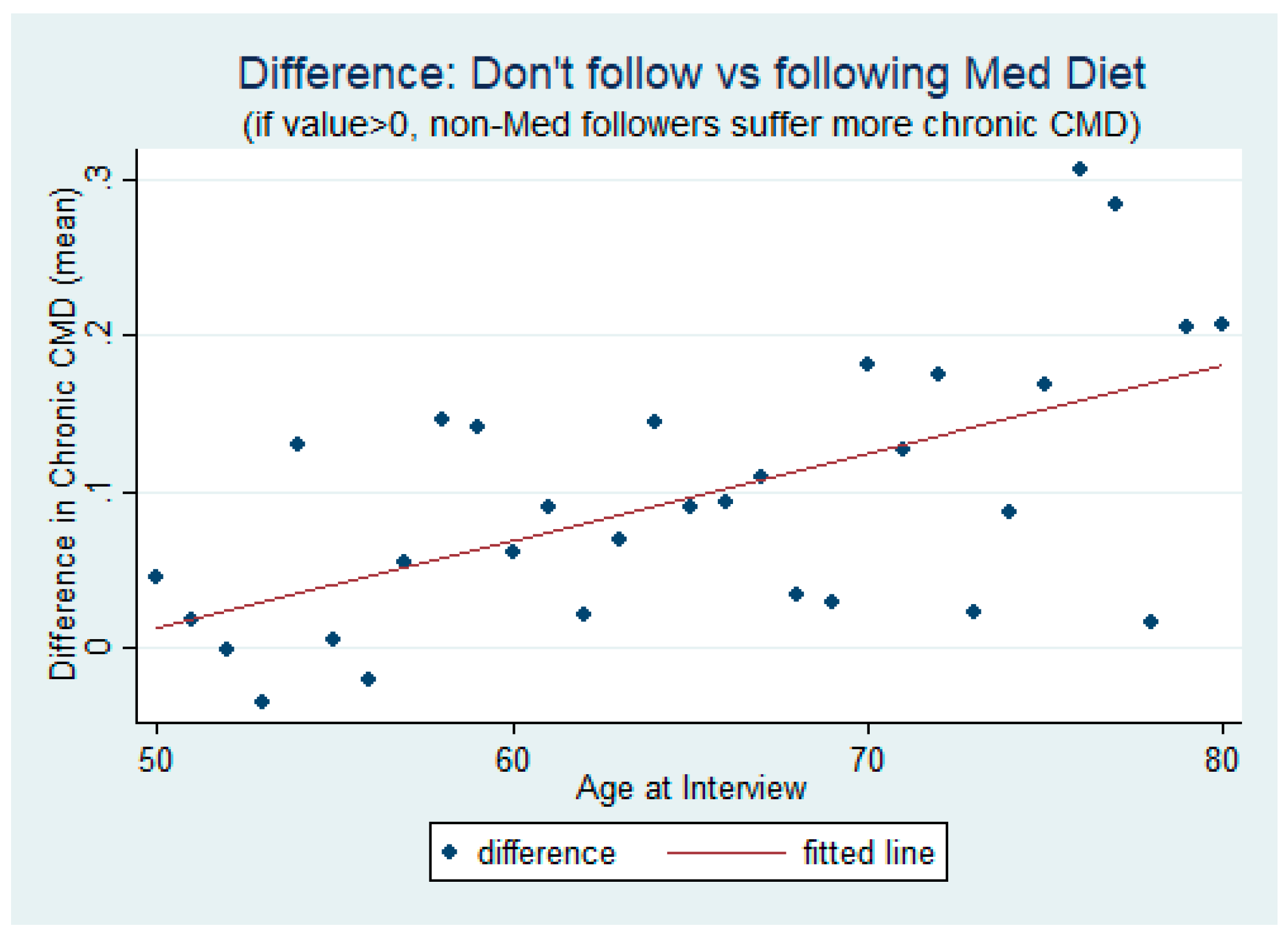Click the 'Difference in Chronic CMD (mean)' y-axis label
Viewport: 1288px width, 933px height.
63,434
